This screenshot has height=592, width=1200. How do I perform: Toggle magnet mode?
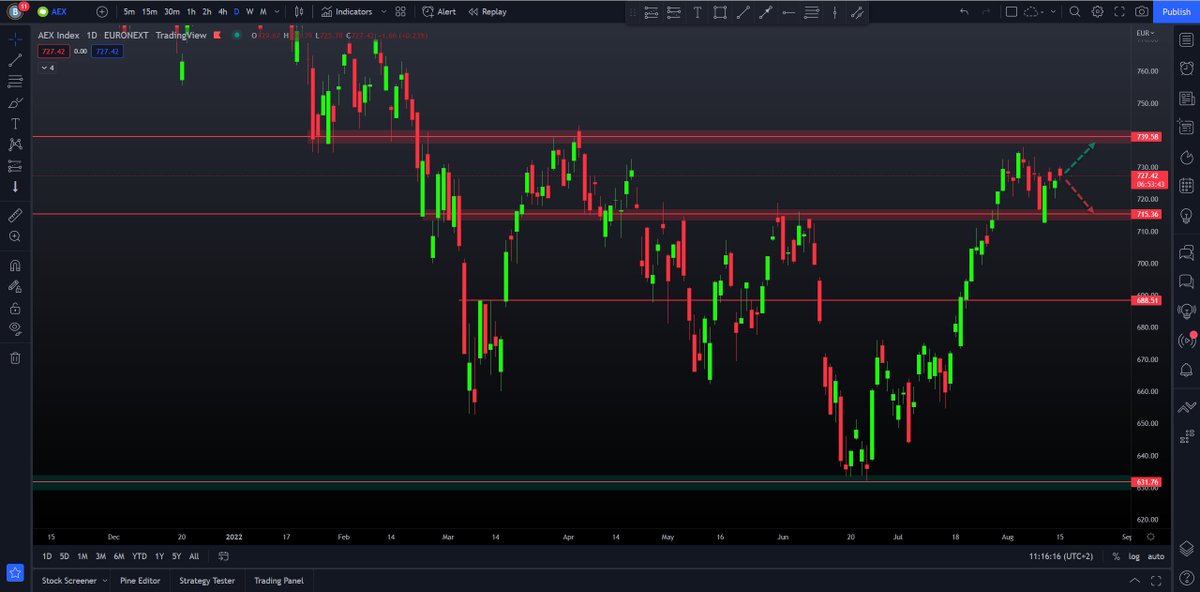(x=15, y=265)
